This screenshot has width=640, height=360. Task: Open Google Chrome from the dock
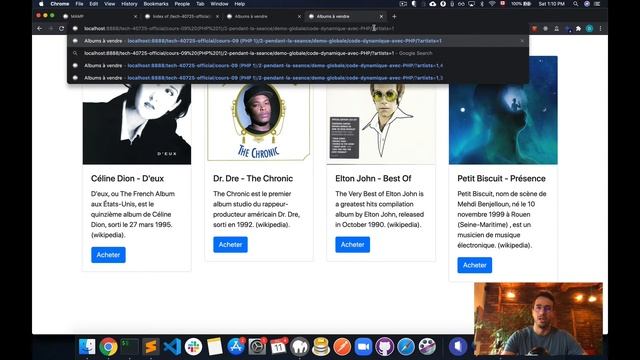point(108,347)
